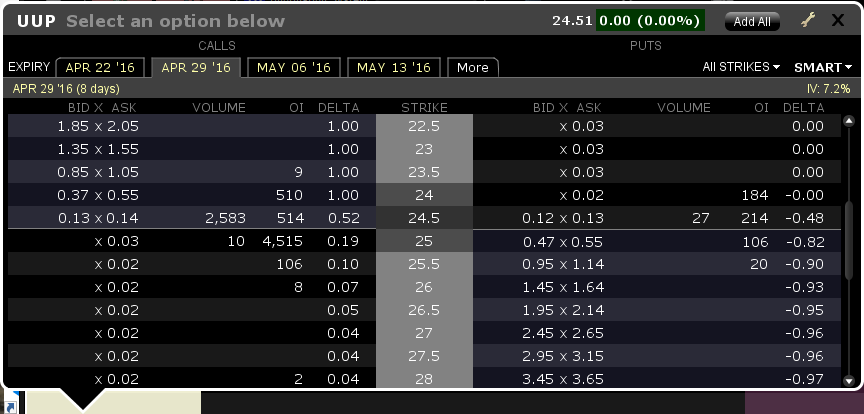Click put volume 27
Screen dimensions: 864x414
pyautogui.click(x=701, y=218)
